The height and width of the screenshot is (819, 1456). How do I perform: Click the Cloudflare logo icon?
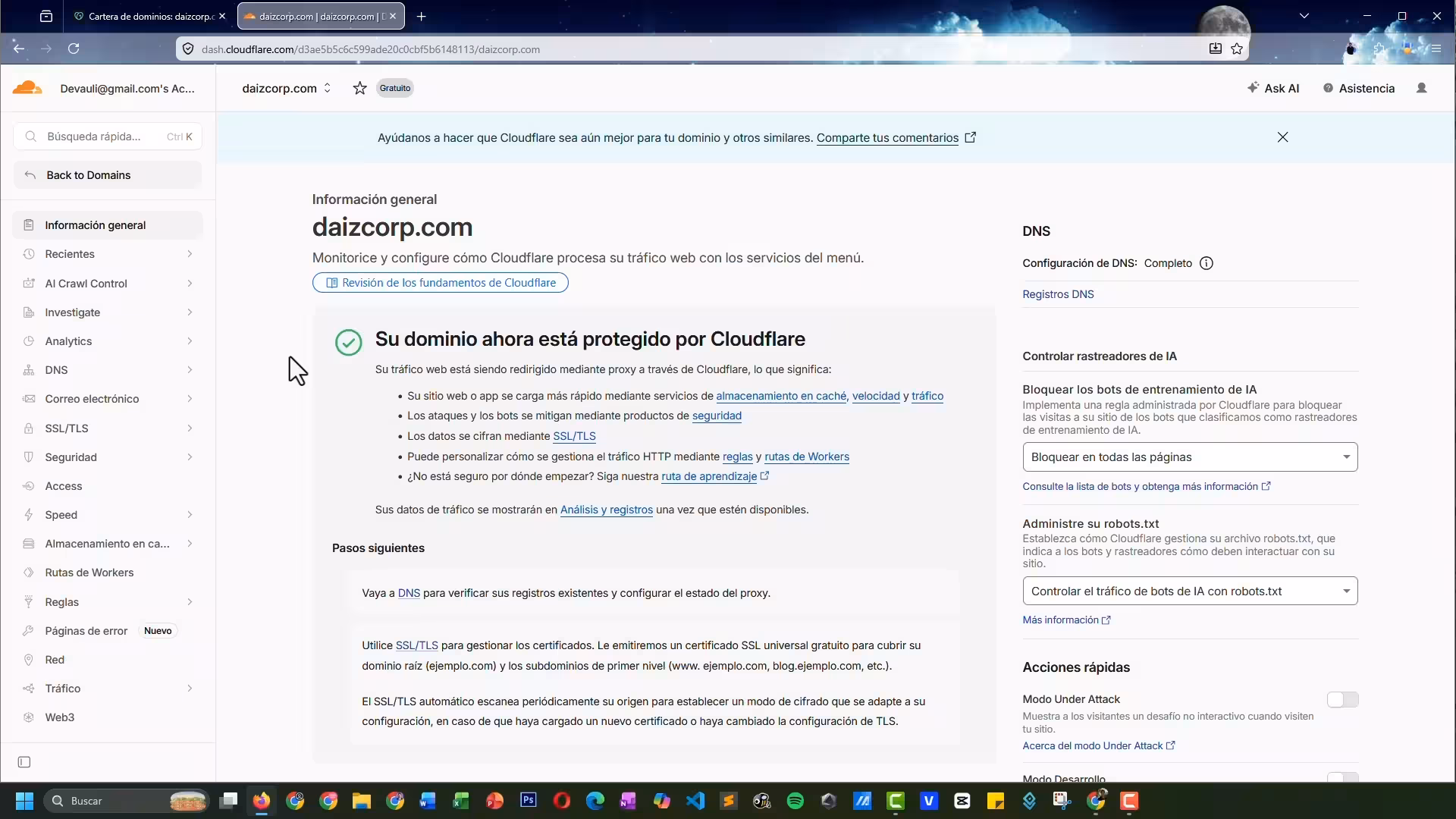click(27, 88)
